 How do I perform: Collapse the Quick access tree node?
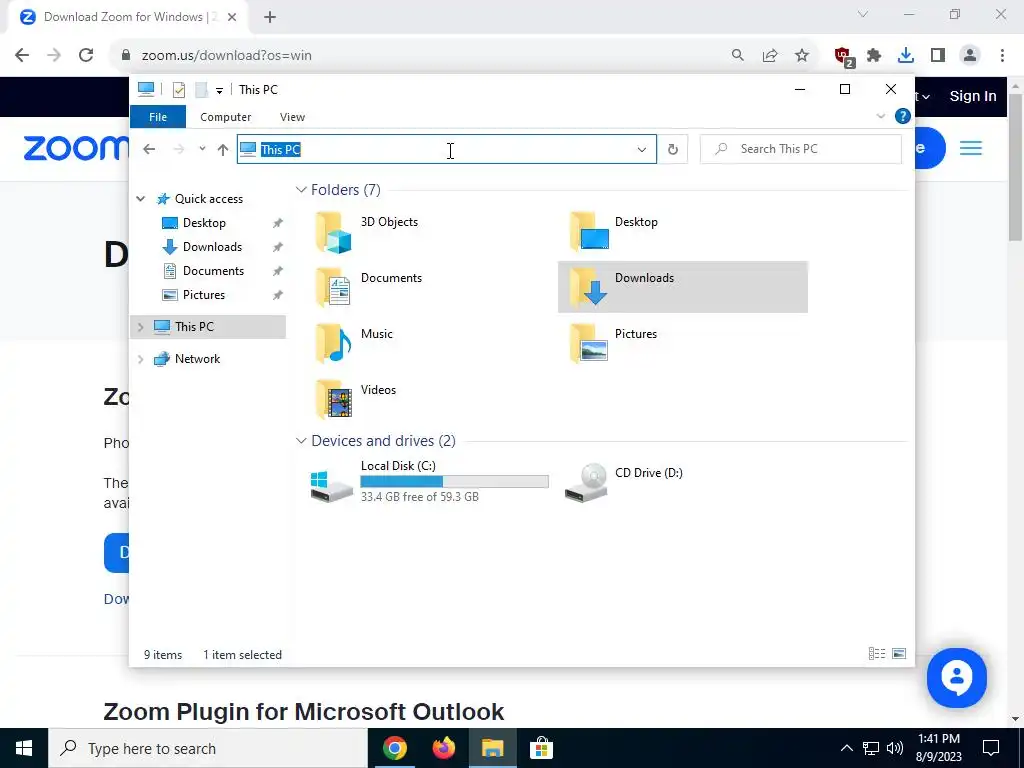click(x=140, y=199)
